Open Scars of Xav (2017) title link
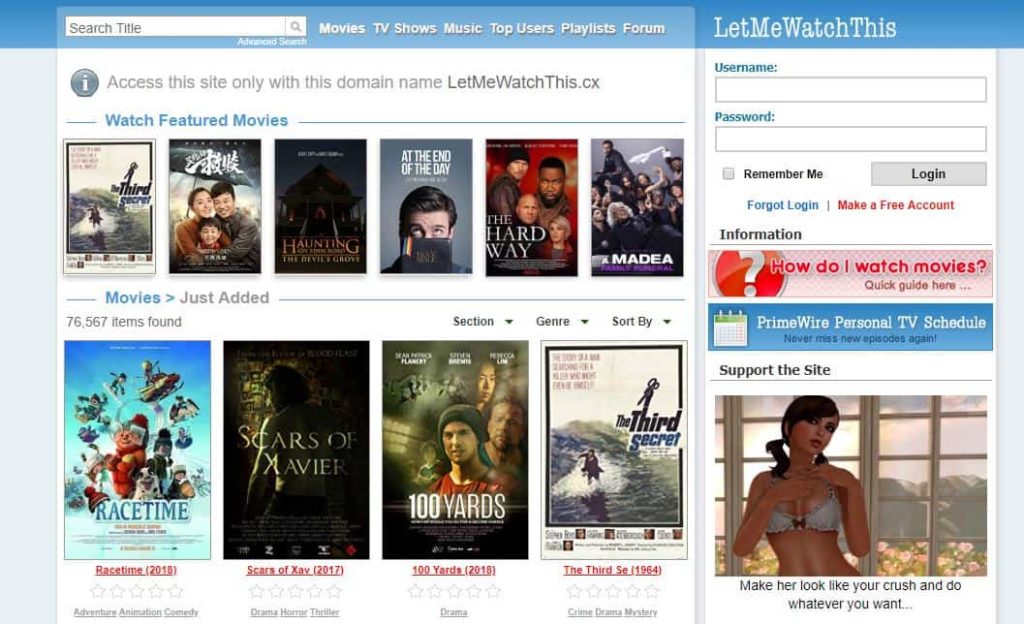The image size is (1024, 624). (x=295, y=570)
